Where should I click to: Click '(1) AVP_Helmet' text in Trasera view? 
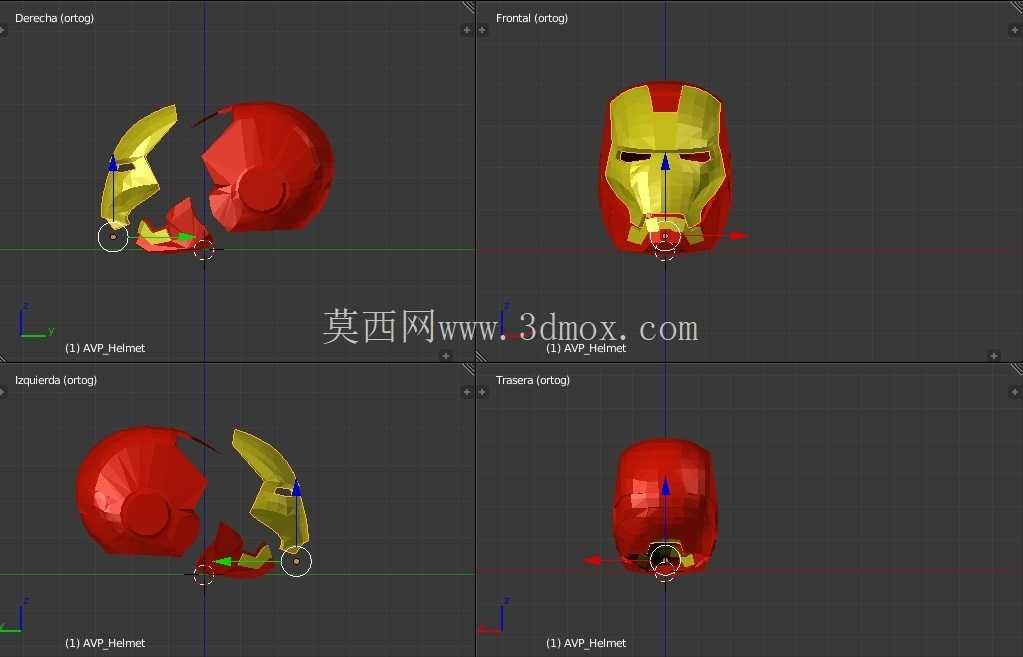(586, 643)
